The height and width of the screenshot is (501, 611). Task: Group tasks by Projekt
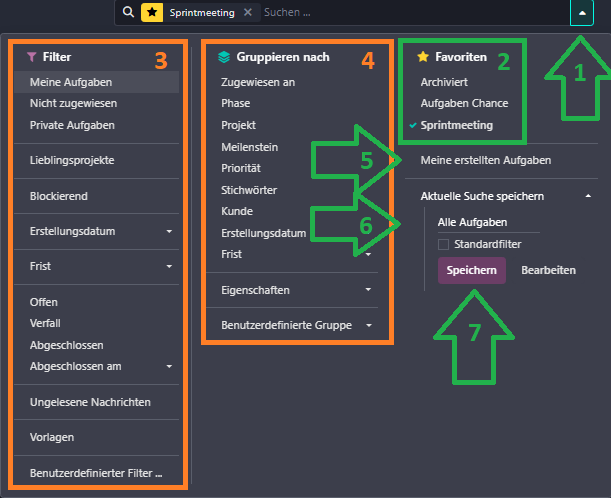point(238,125)
